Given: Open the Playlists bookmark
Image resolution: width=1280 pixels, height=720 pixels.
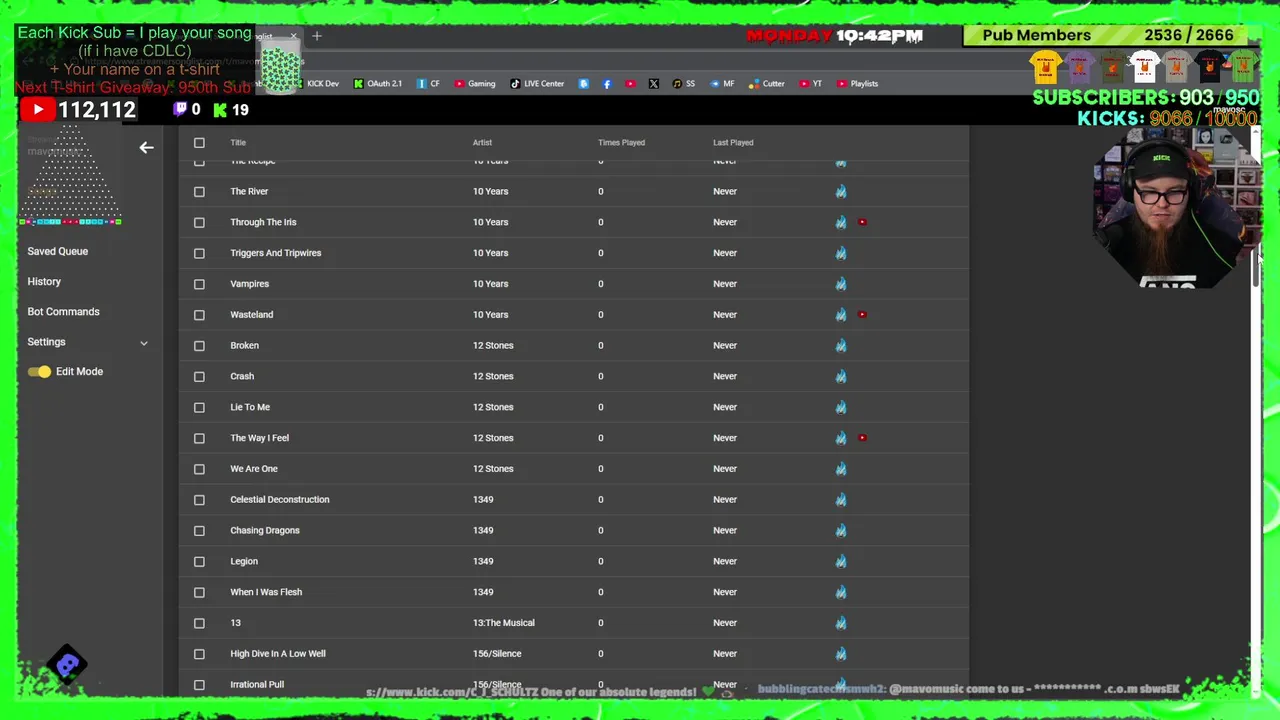Looking at the screenshot, I should [x=857, y=84].
